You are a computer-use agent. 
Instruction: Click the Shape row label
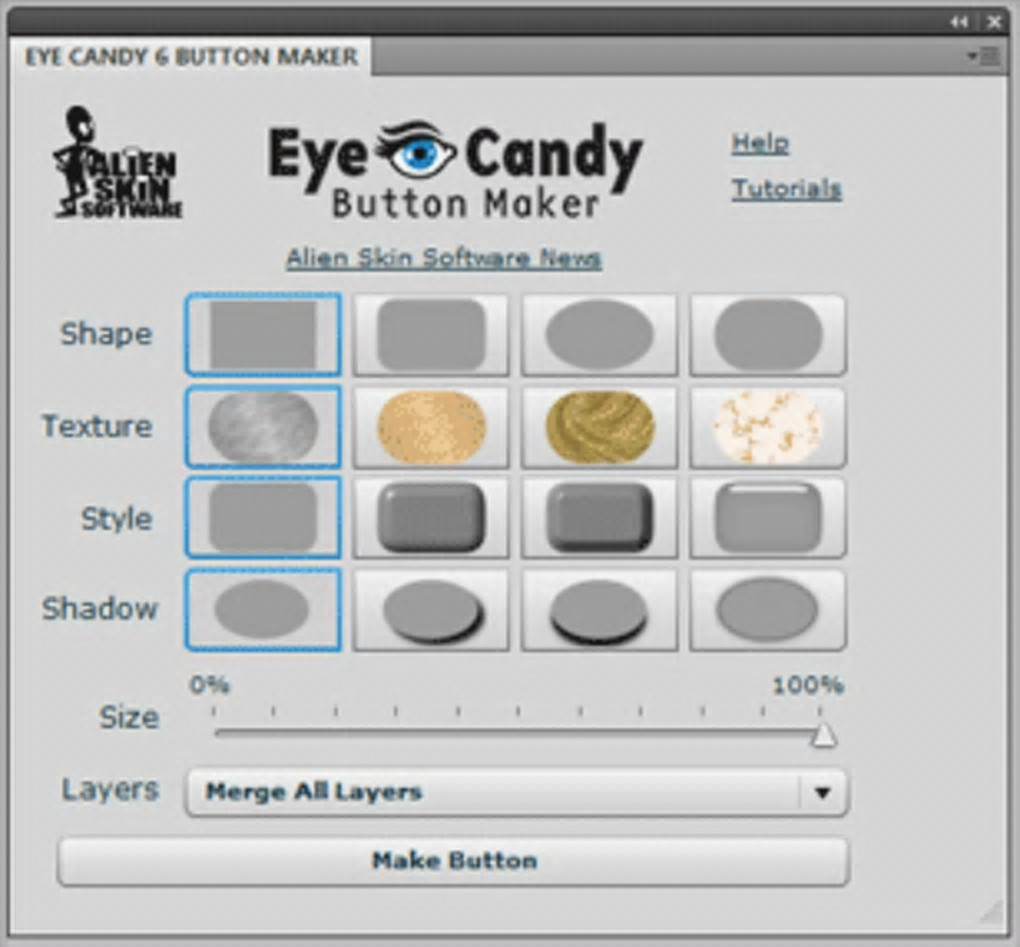coord(107,334)
